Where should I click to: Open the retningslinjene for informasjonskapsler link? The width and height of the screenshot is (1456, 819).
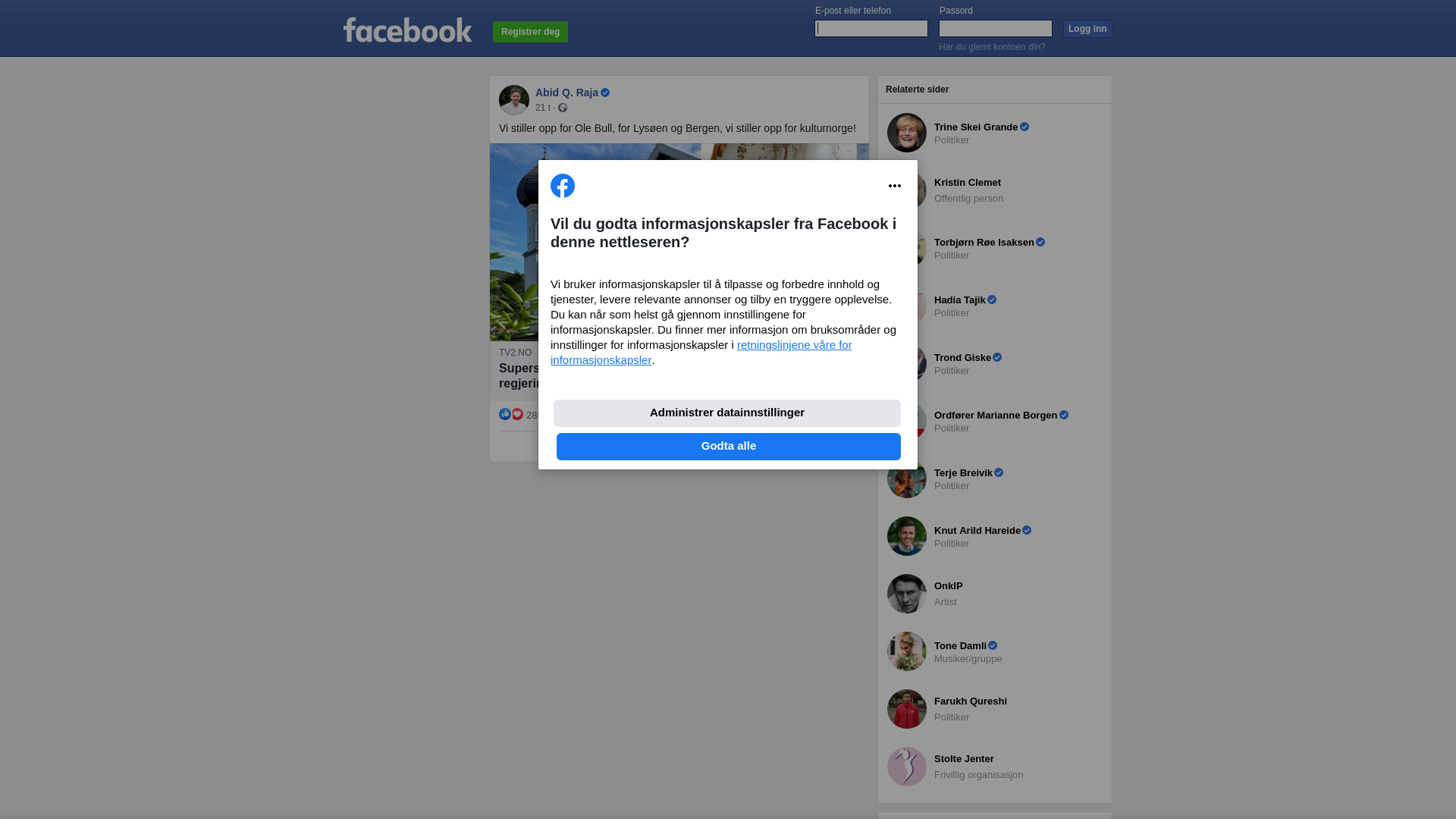point(701,353)
